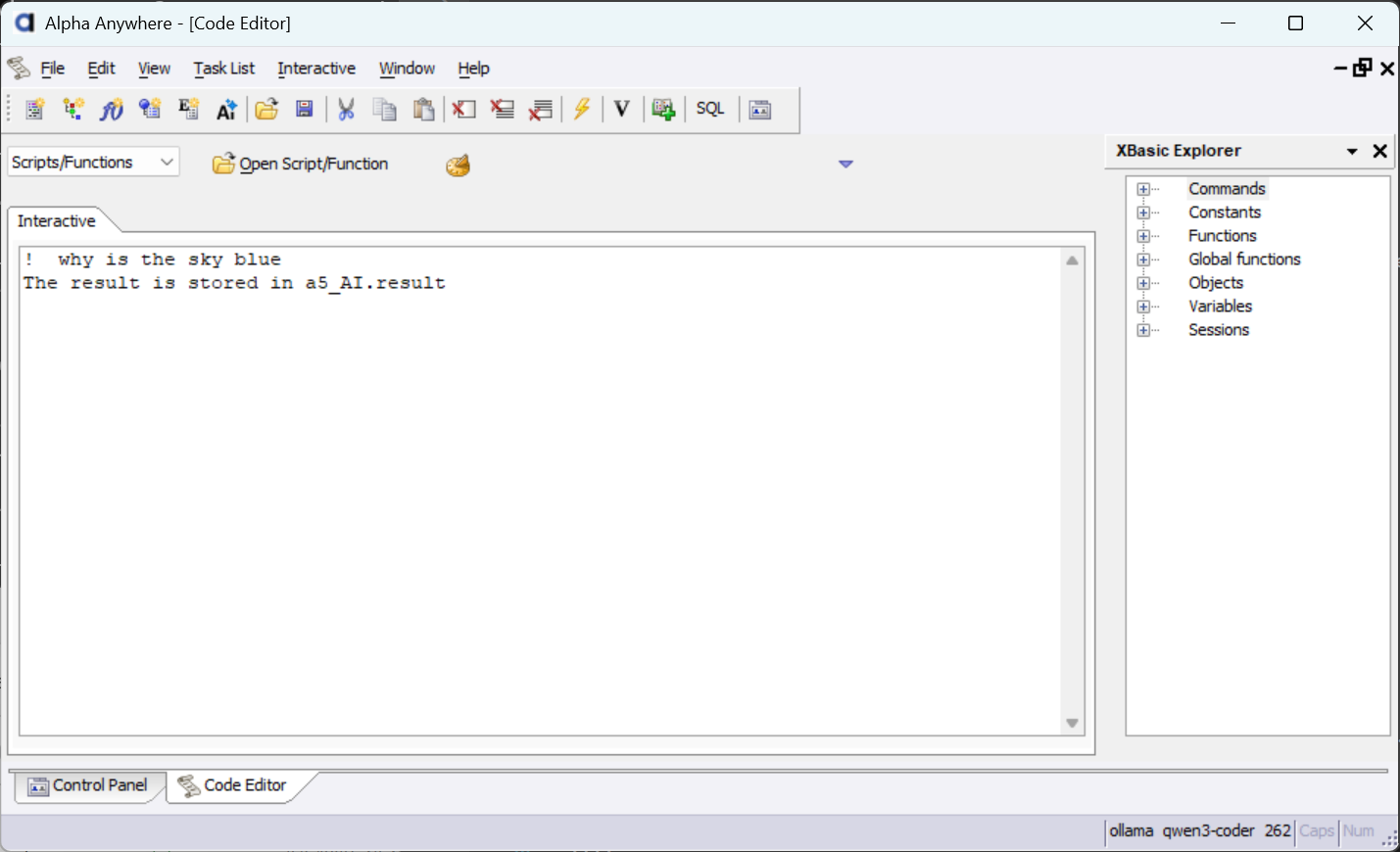Select the Global functions item in XBasic Explorer
1400x852 pixels.
click(x=1244, y=260)
